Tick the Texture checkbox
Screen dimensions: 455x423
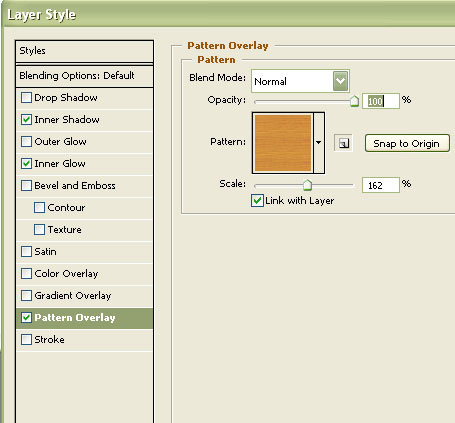tap(39, 230)
